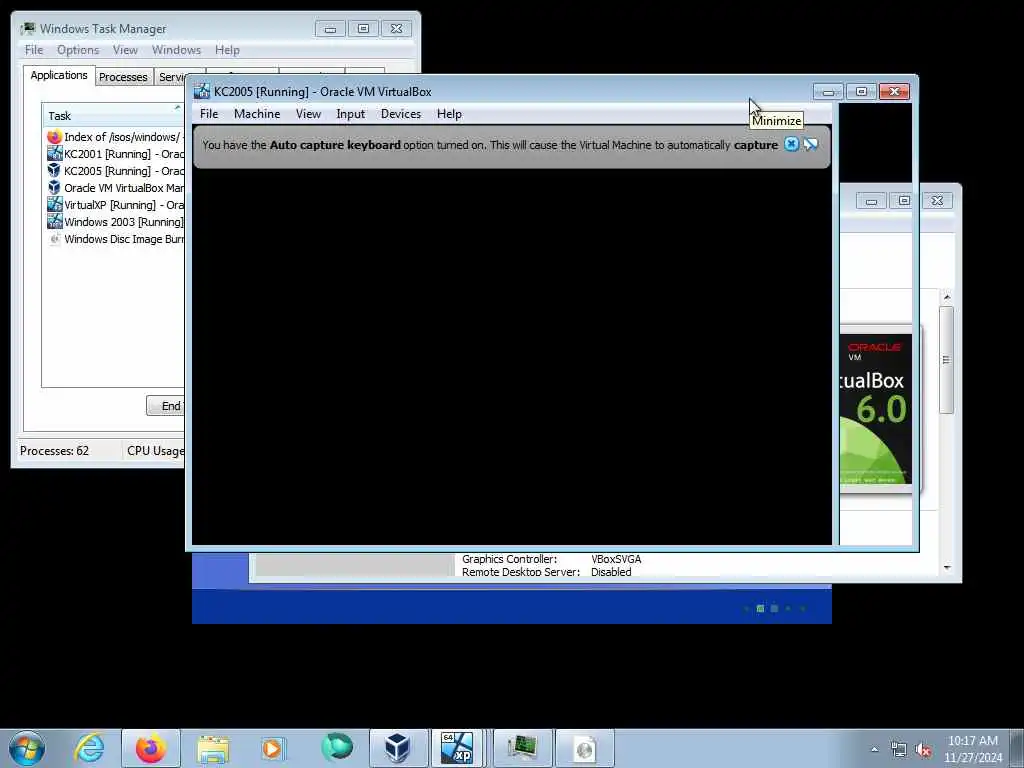This screenshot has height=768, width=1024.
Task: Click the End Task button in Task Manager
Action: click(x=166, y=406)
